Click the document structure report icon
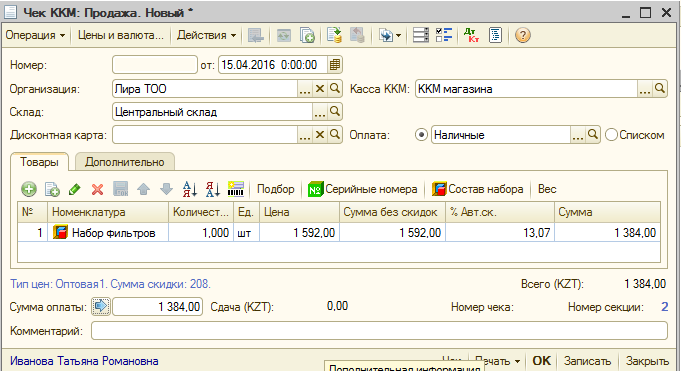Viewport: 681px width, 371px height. 495,35
